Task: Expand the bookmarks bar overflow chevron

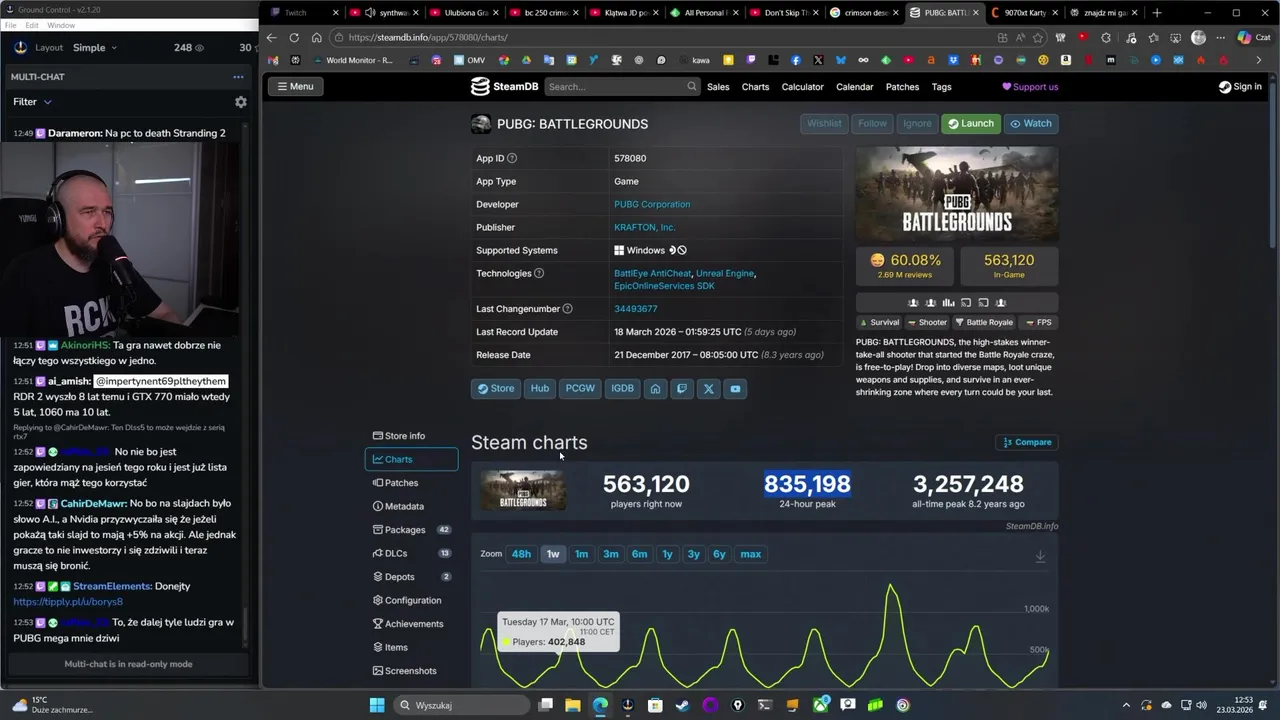Action: click(x=1258, y=60)
